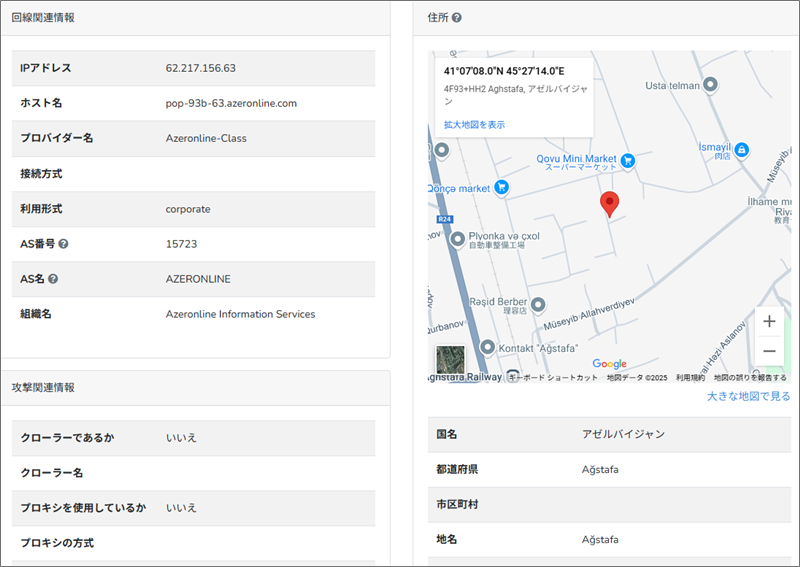Switch to satellite view thumbnail
Image resolution: width=800 pixels, height=567 pixels.
451,360
